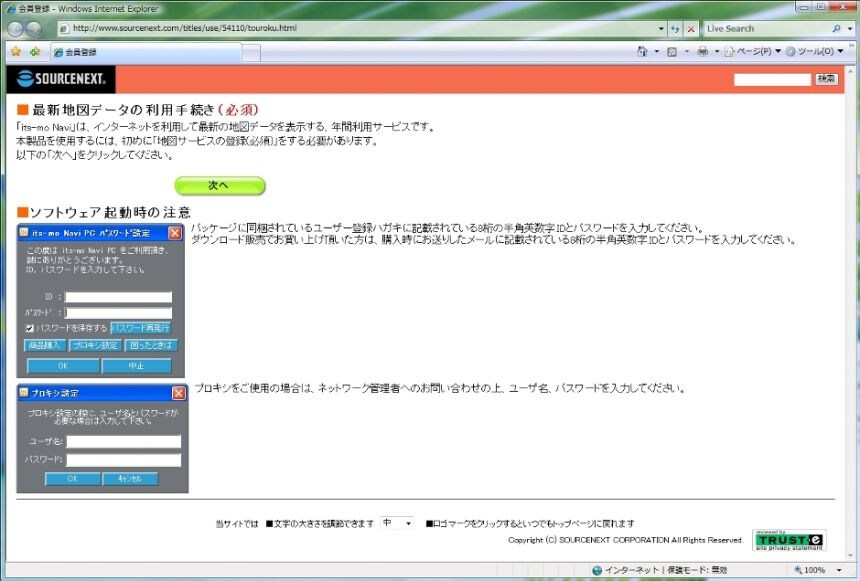The height and width of the screenshot is (581, 860).
Task: Click the Live Search magnifier icon
Action: tap(836, 29)
